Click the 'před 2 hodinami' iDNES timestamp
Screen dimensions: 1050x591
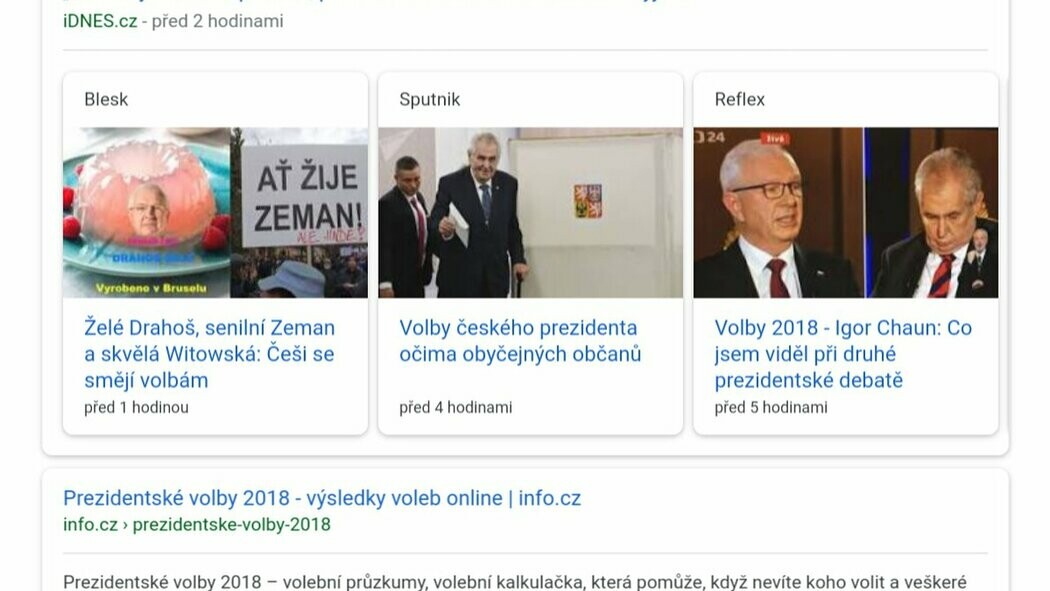(218, 21)
